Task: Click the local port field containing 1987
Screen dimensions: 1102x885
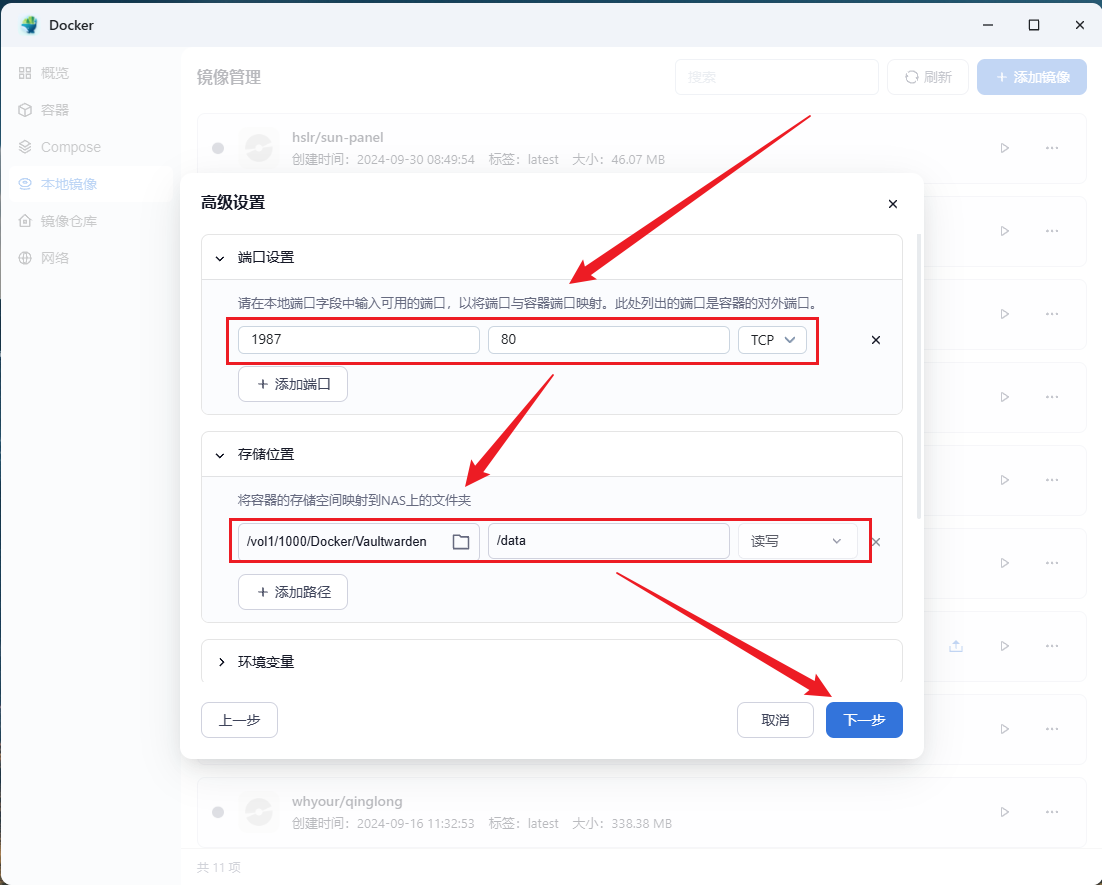Action: click(358, 340)
